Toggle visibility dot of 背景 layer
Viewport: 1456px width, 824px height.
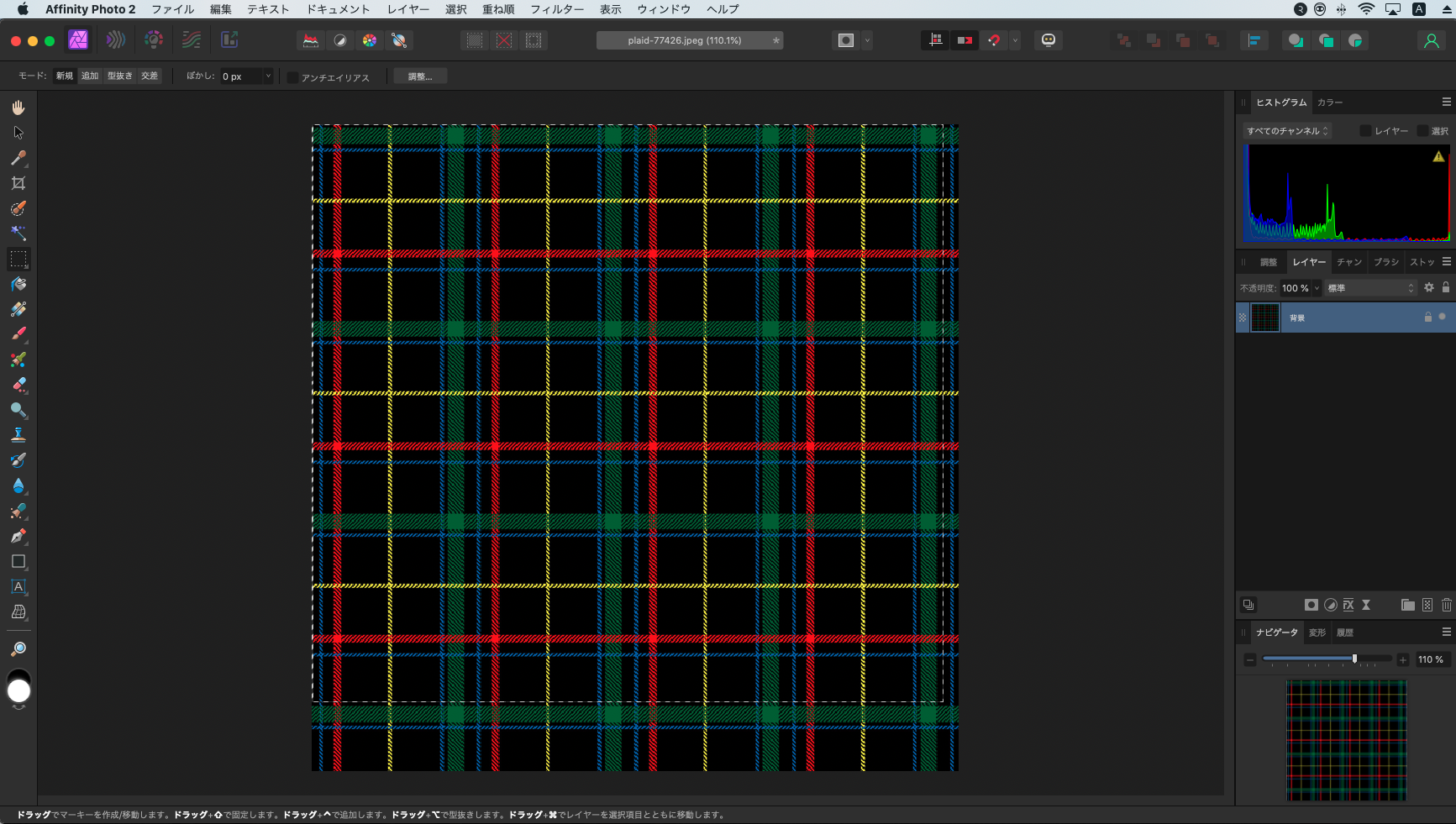click(1443, 317)
